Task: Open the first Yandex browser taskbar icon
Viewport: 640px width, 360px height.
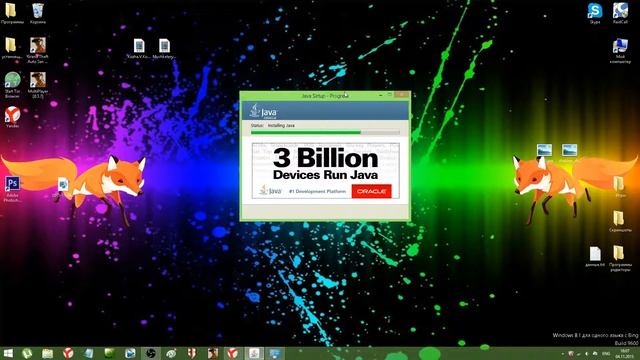Action: 68,353
